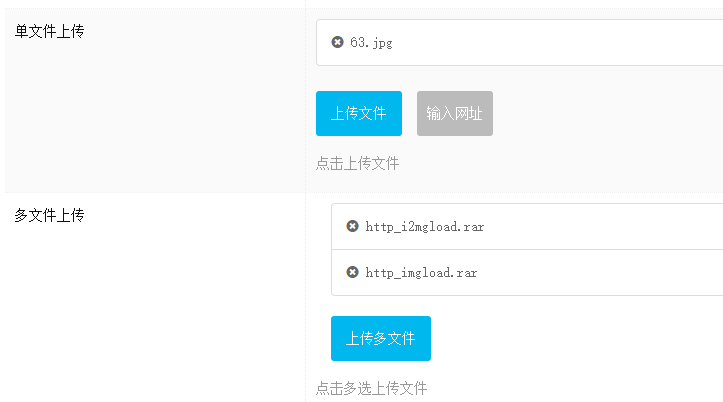Click the blue 上传多文件 button
The width and height of the screenshot is (723, 402).
coord(381,338)
